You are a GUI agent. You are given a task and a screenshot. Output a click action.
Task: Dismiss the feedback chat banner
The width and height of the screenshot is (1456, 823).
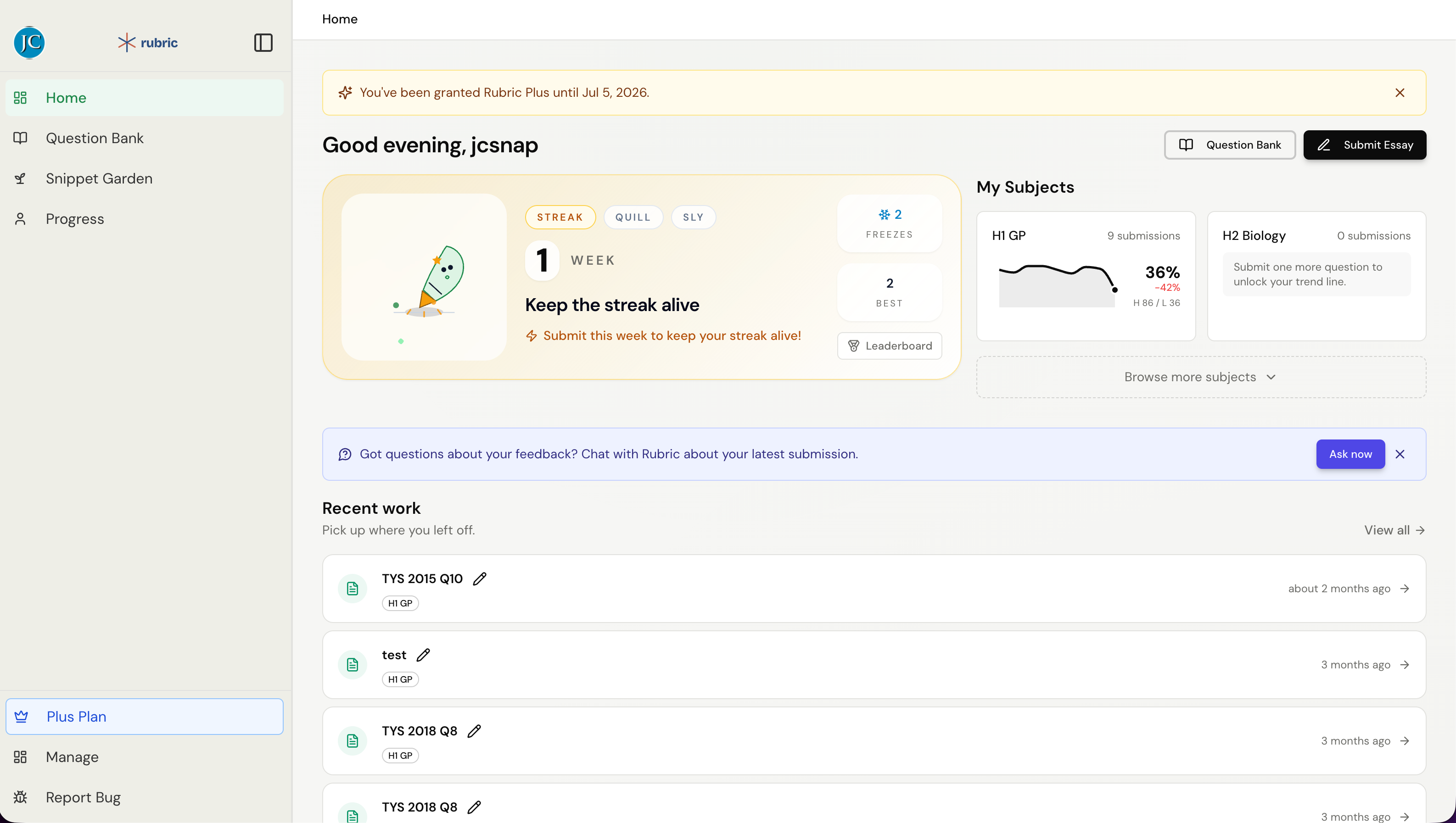tap(1400, 454)
